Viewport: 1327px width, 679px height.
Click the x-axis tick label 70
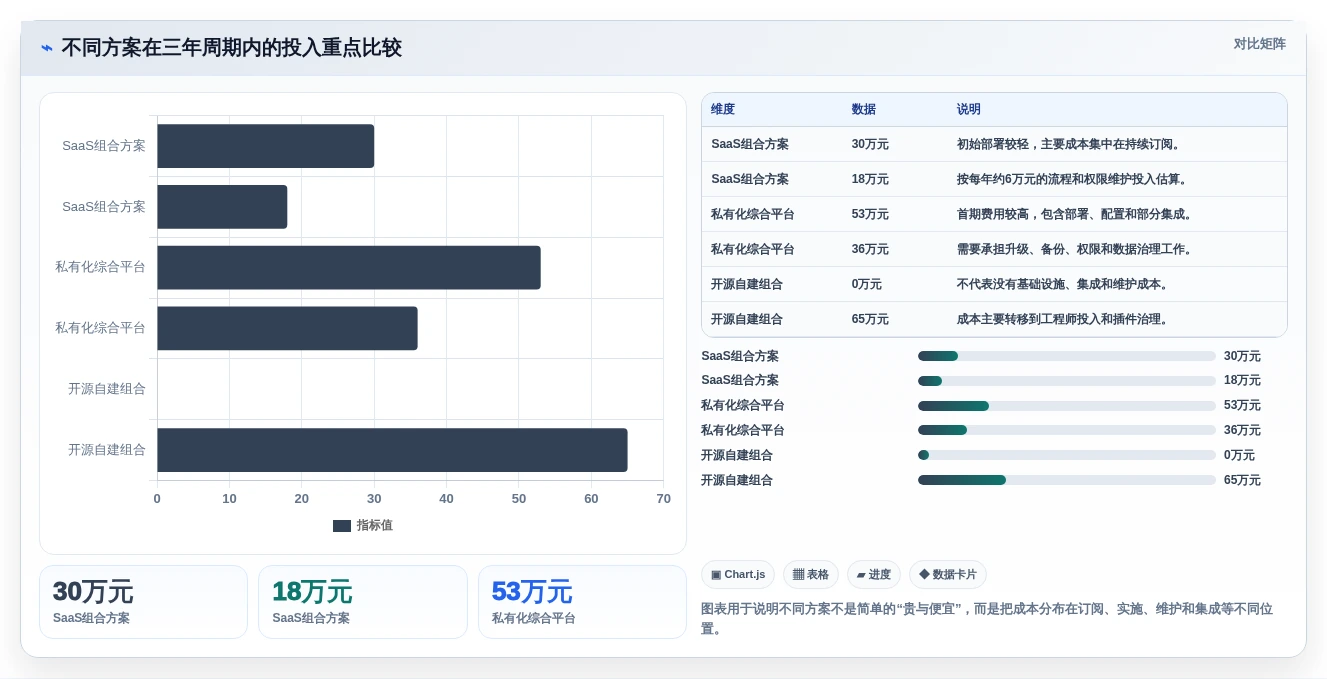point(663,499)
